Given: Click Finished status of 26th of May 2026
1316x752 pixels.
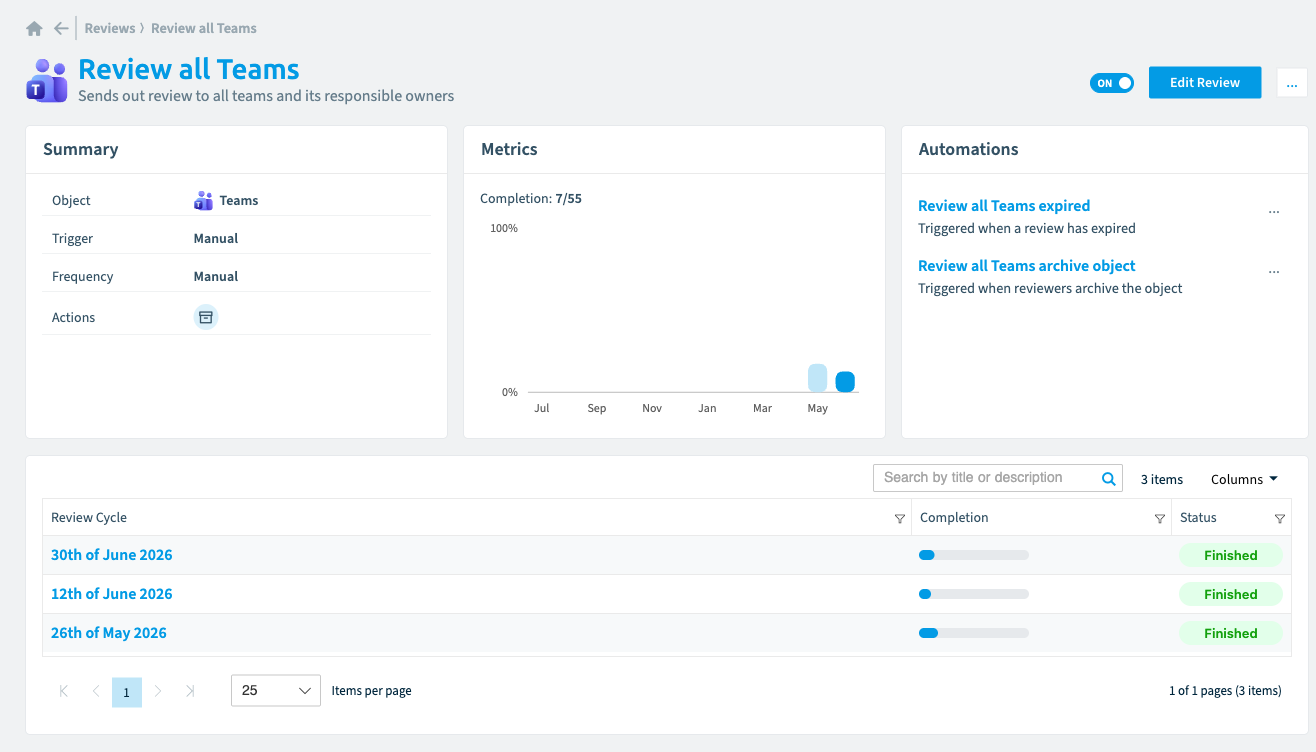Looking at the screenshot, I should 1230,633.
